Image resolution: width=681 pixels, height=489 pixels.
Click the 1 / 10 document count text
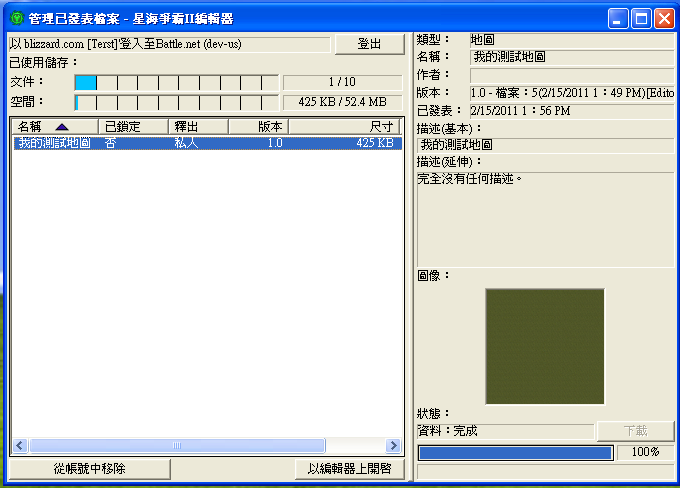tap(342, 82)
